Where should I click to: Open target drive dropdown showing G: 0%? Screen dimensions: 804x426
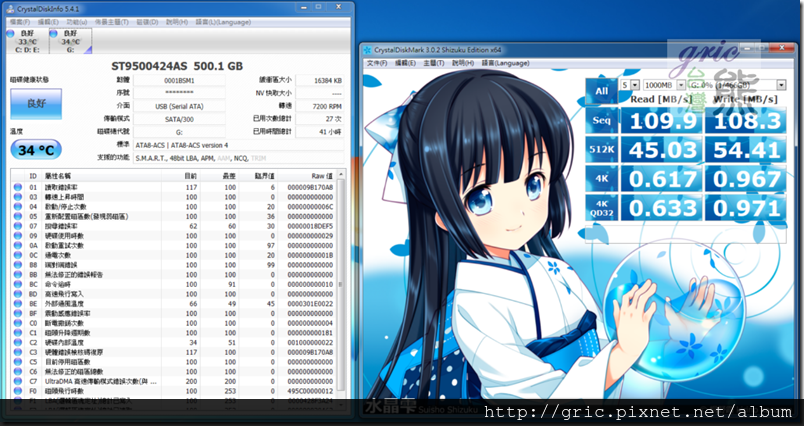(x=737, y=85)
